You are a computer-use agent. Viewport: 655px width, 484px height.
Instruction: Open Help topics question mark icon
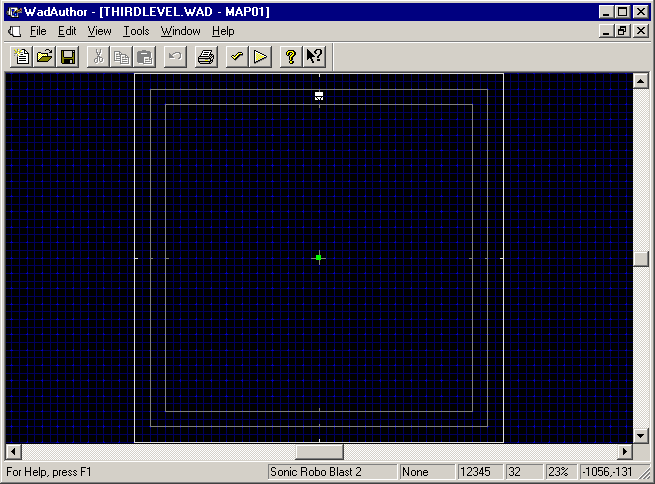pos(291,56)
